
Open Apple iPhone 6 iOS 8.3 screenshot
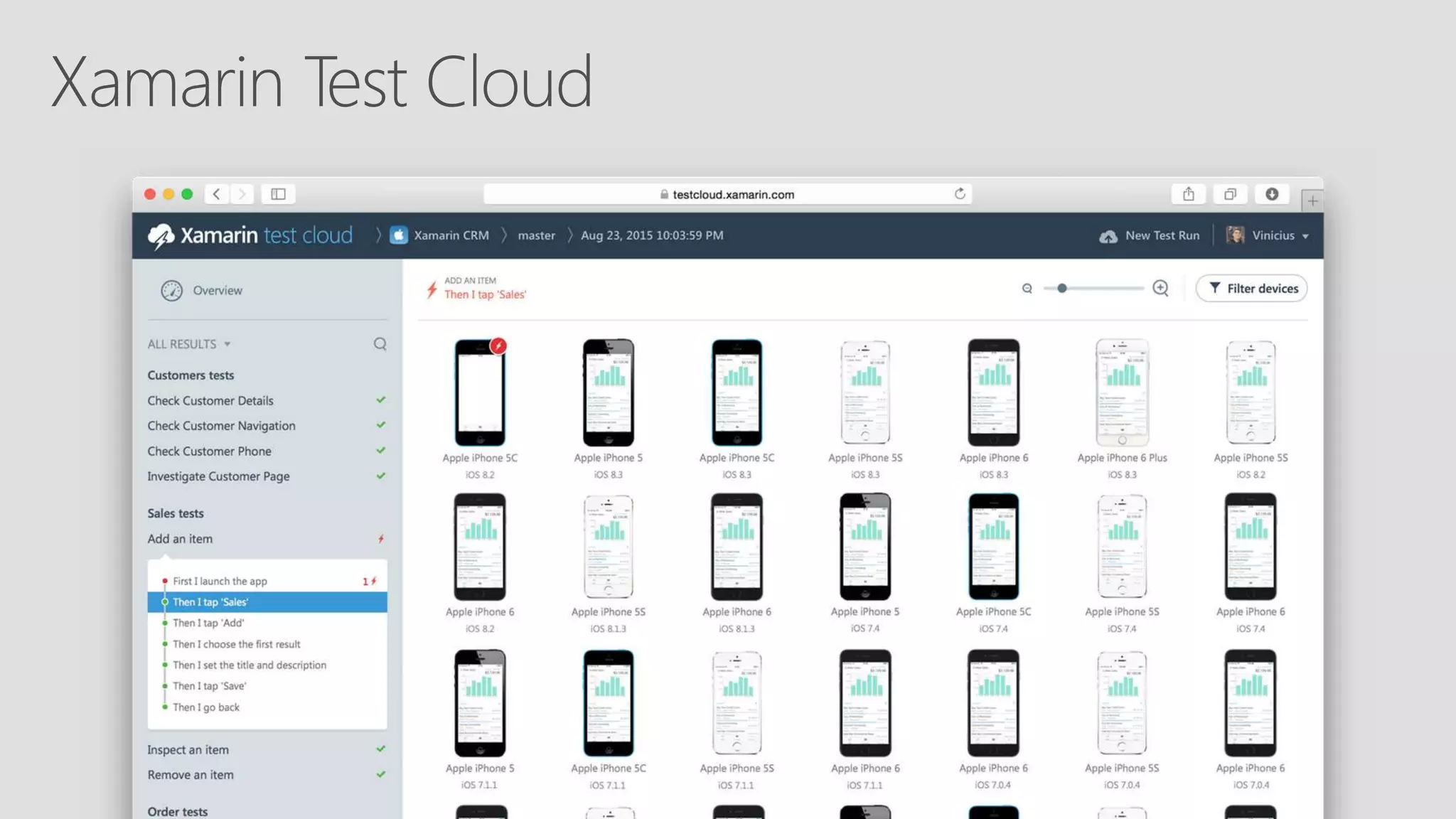(x=994, y=392)
